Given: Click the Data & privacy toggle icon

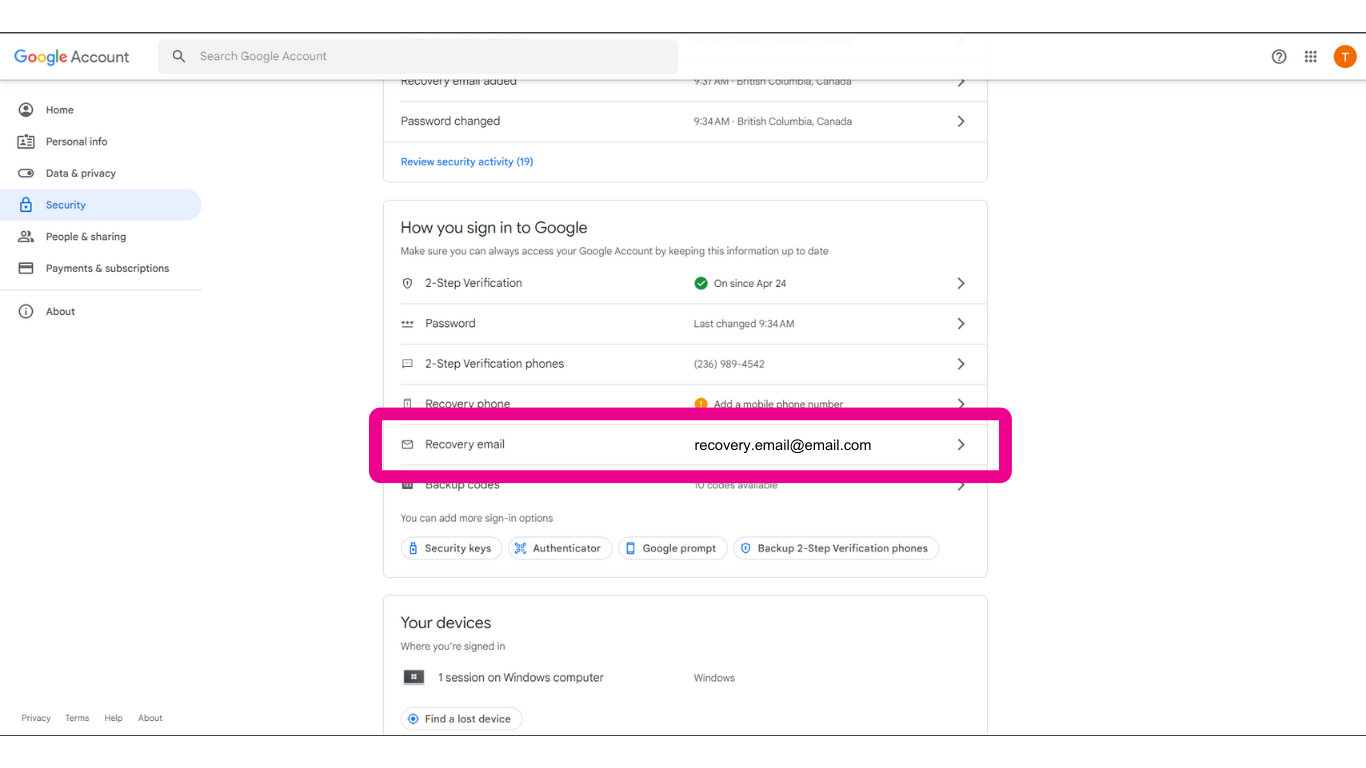Looking at the screenshot, I should click(x=26, y=173).
